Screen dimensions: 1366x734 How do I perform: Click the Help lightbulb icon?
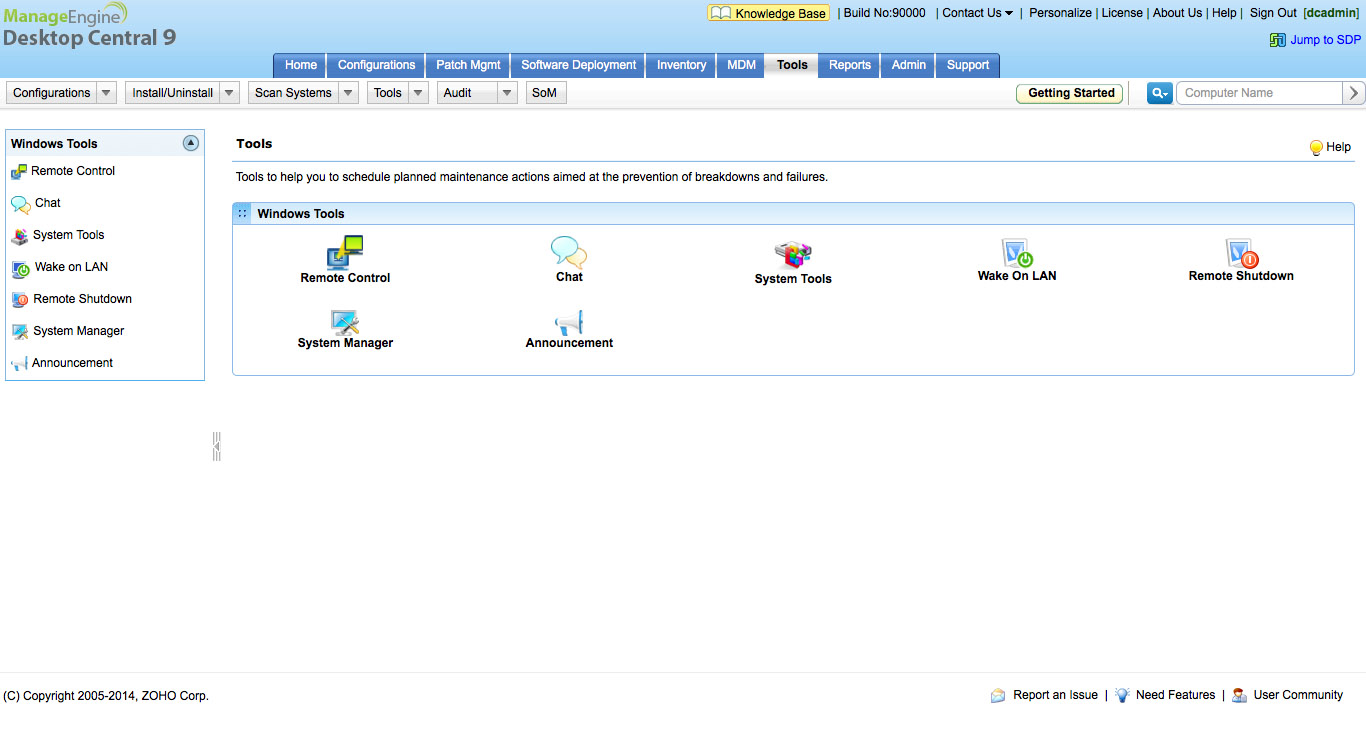pyautogui.click(x=1316, y=148)
